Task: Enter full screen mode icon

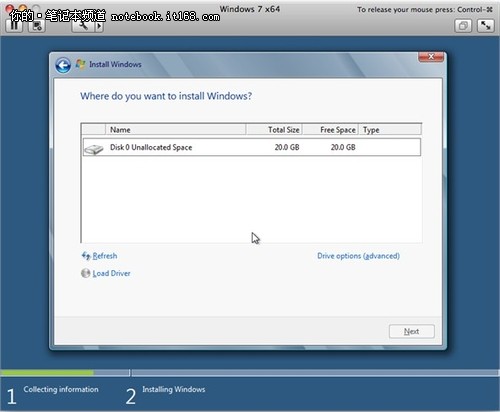Action: point(485,26)
